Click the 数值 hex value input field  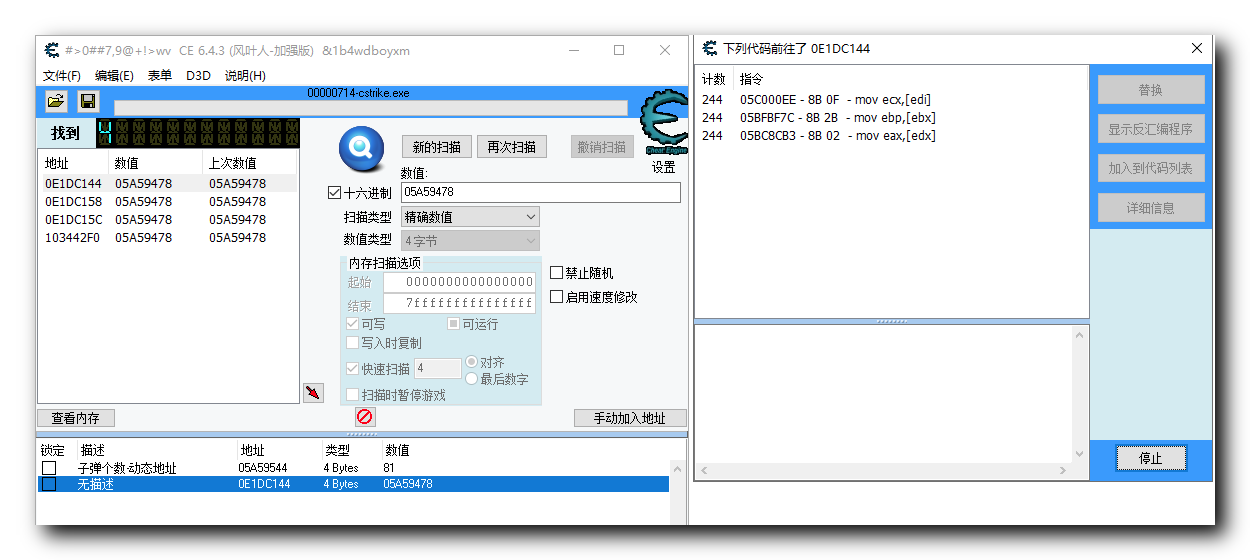(x=541, y=192)
